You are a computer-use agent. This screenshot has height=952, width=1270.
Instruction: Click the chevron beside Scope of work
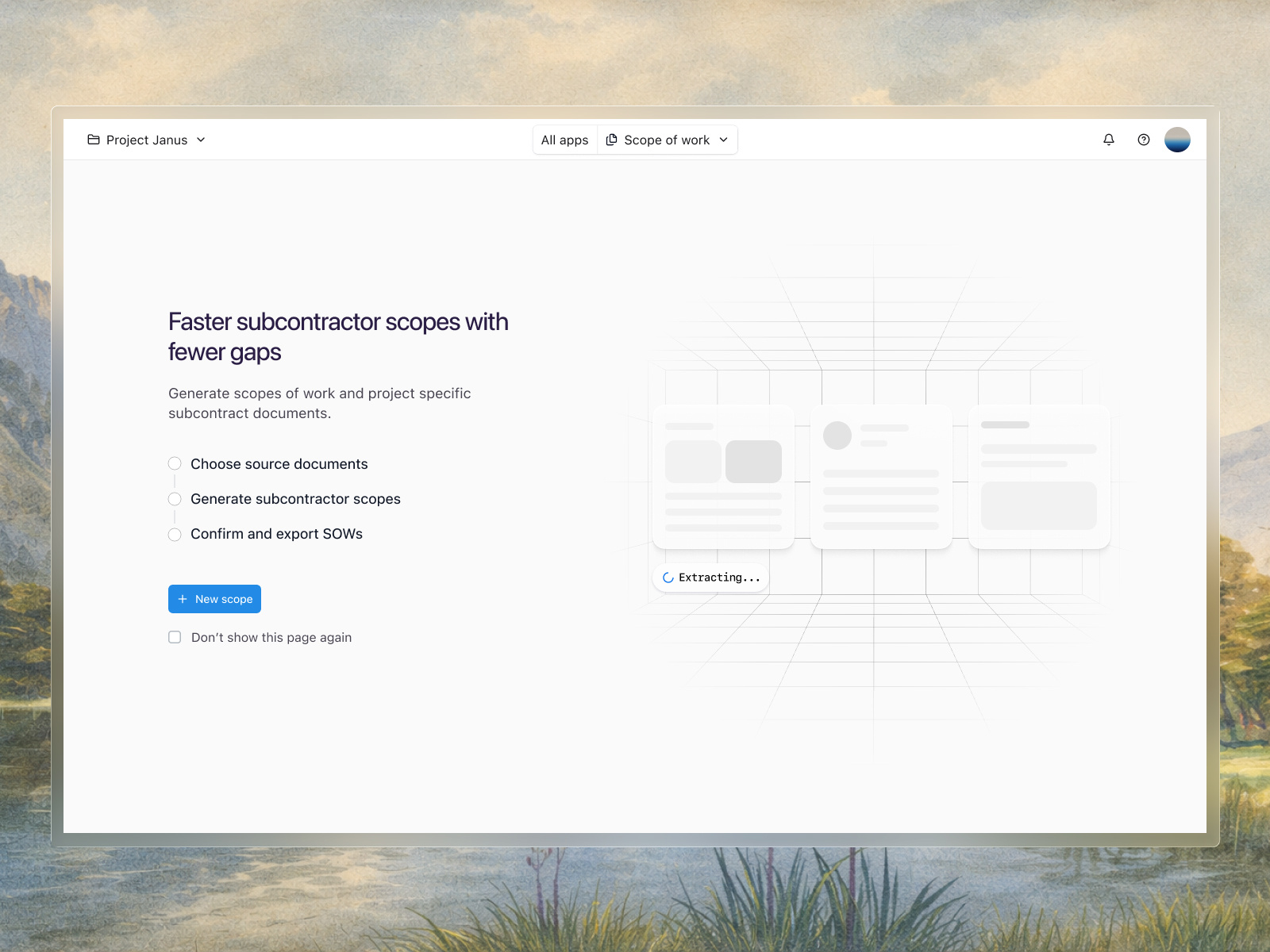(x=723, y=140)
